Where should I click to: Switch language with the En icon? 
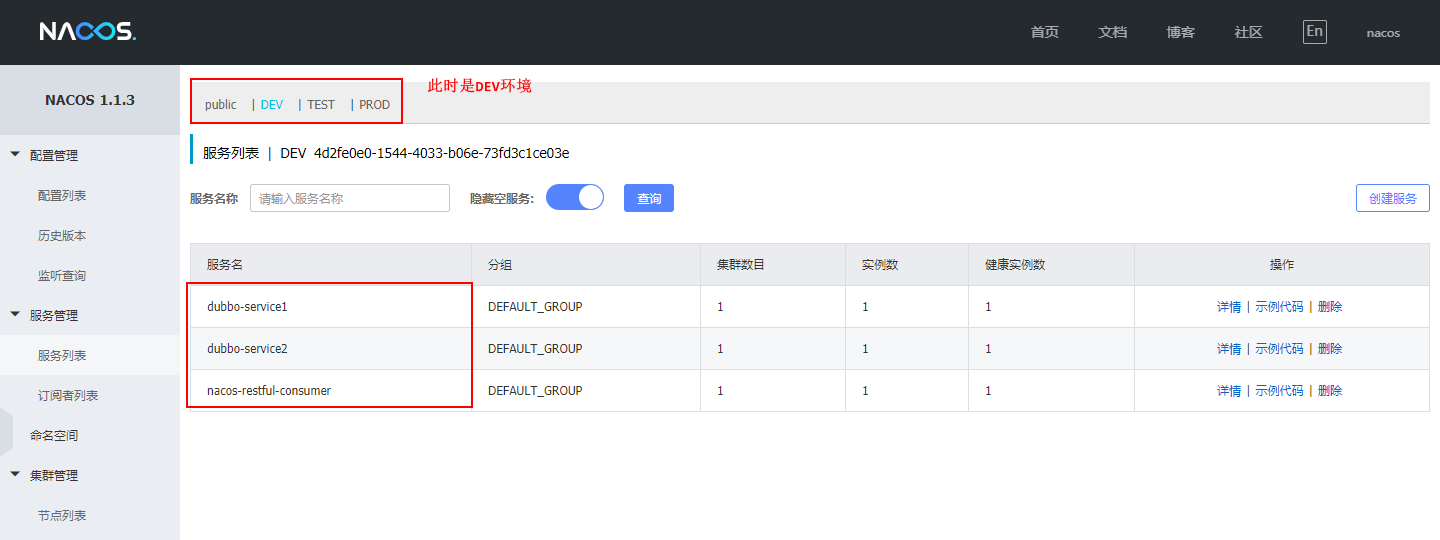[1315, 31]
